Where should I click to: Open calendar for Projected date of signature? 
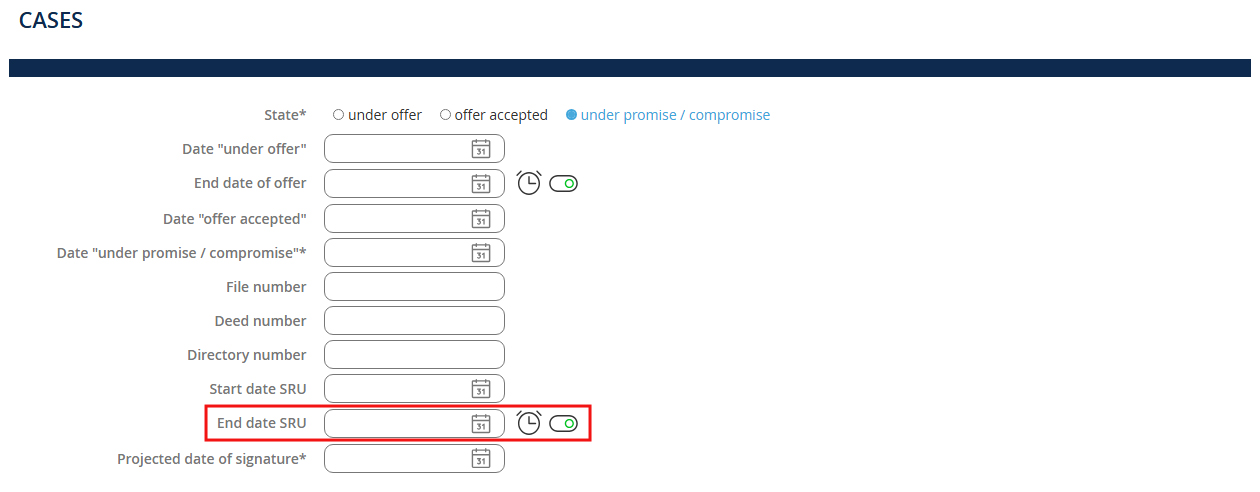pyautogui.click(x=481, y=459)
